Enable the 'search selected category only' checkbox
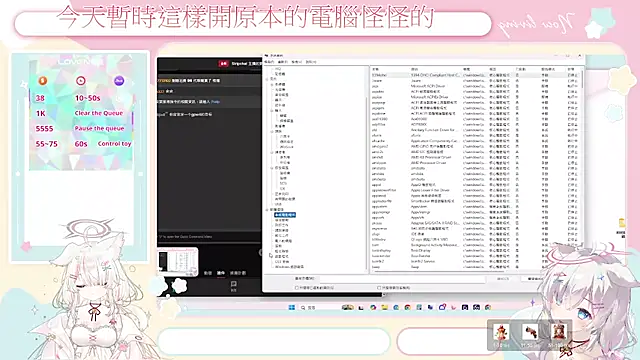The width and height of the screenshot is (640, 360). coord(297,288)
